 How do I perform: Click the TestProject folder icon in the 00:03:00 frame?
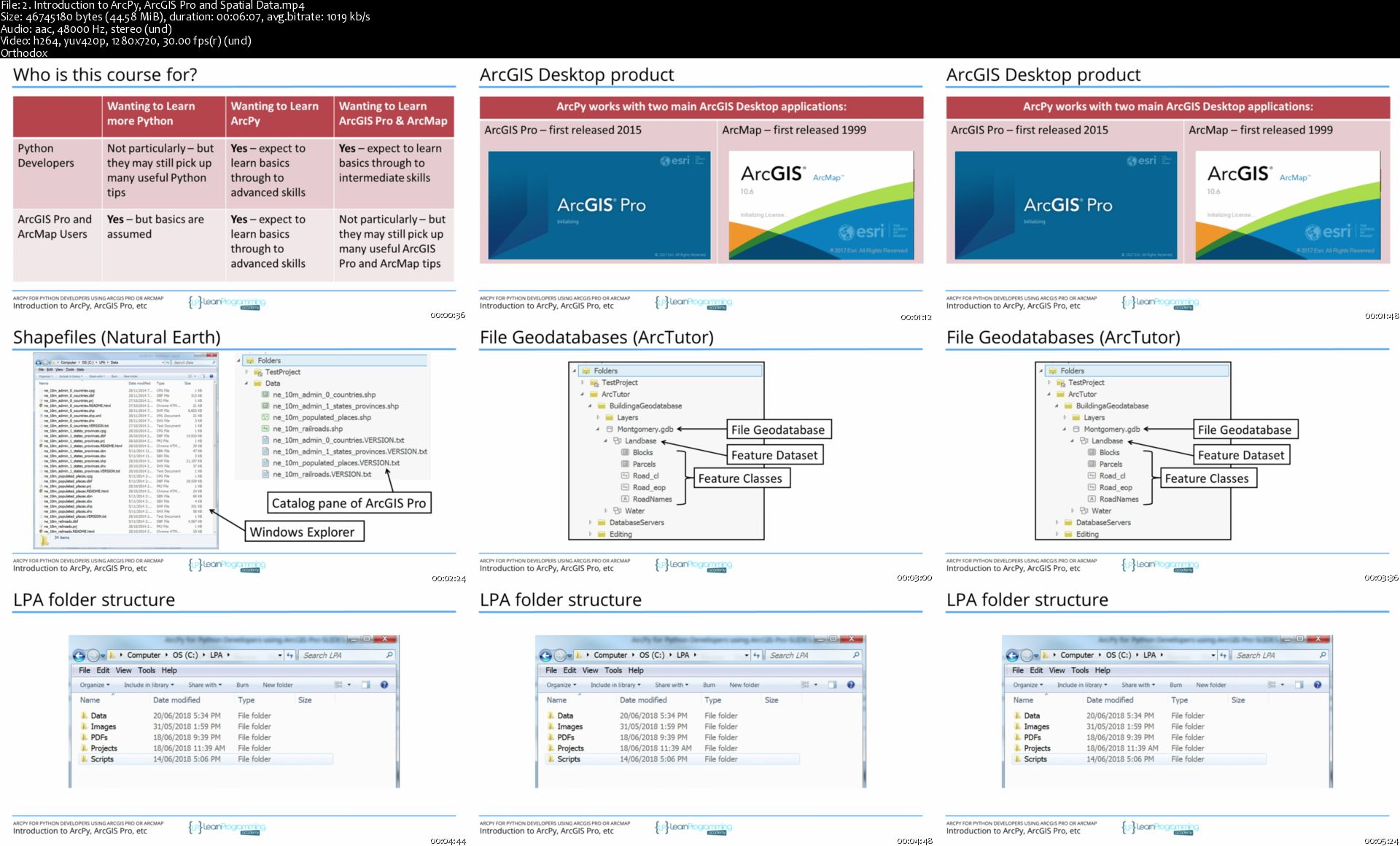[x=594, y=382]
